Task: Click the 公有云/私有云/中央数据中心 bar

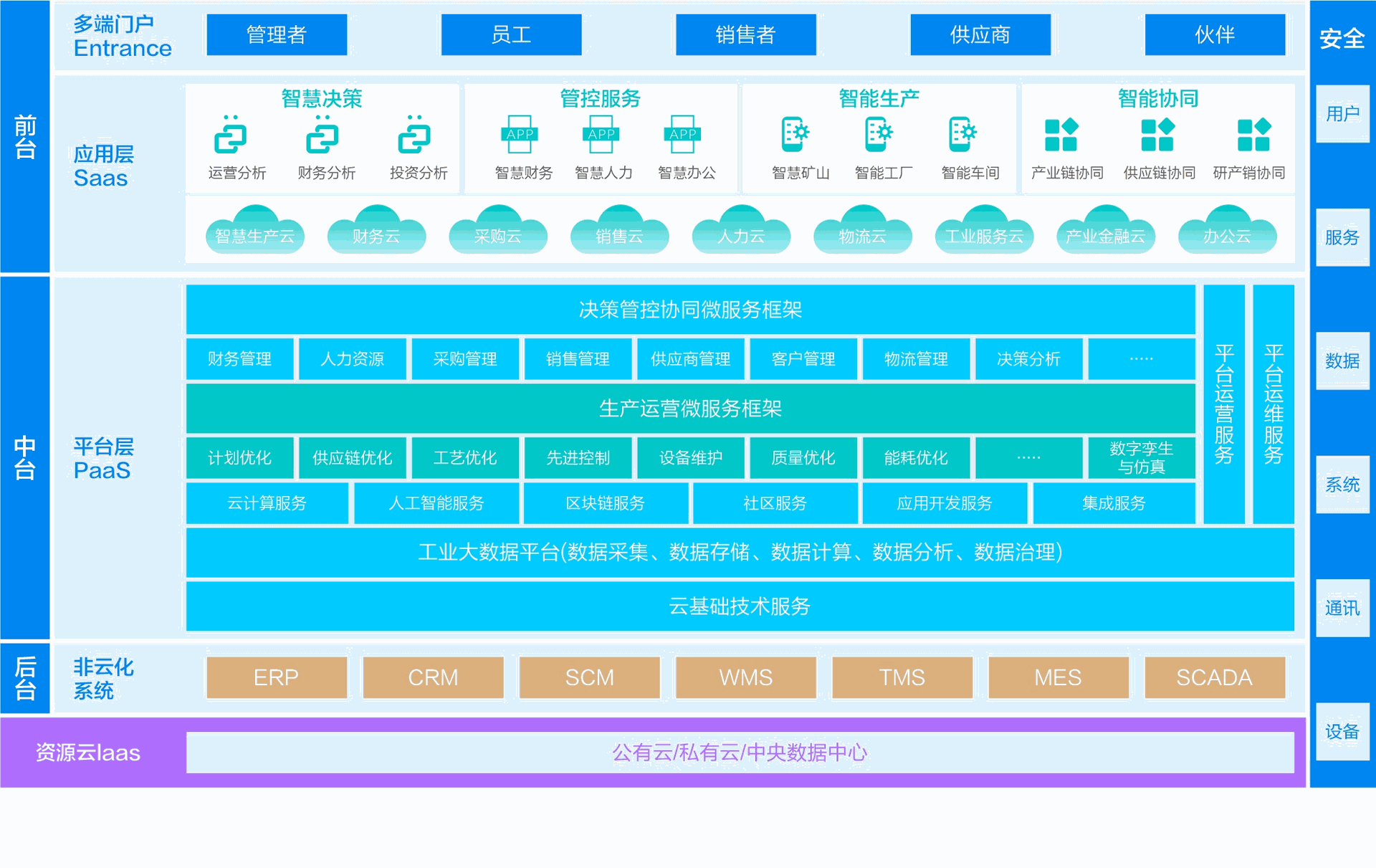Action: pyautogui.click(x=740, y=753)
